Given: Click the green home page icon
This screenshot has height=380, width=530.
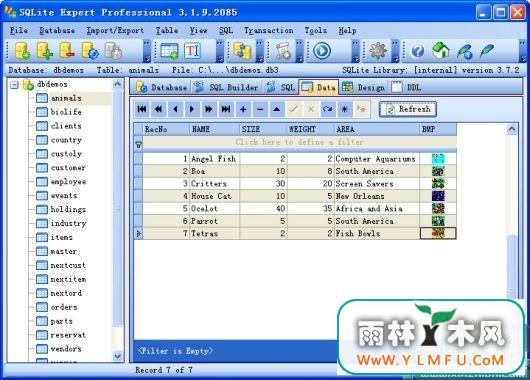Looking at the screenshot, I should 441,51.
